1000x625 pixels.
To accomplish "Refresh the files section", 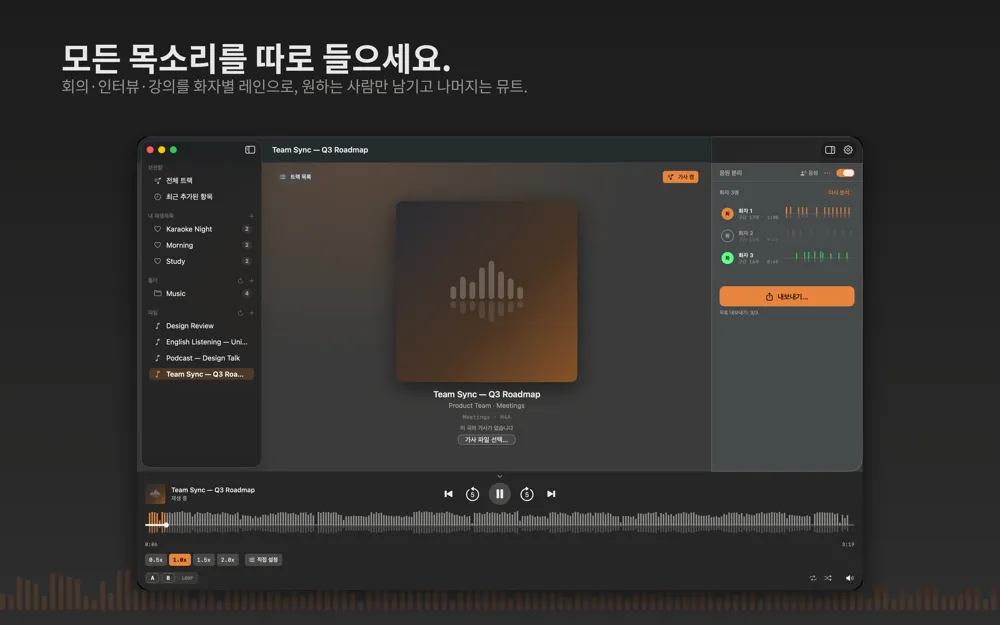I will click(x=240, y=313).
